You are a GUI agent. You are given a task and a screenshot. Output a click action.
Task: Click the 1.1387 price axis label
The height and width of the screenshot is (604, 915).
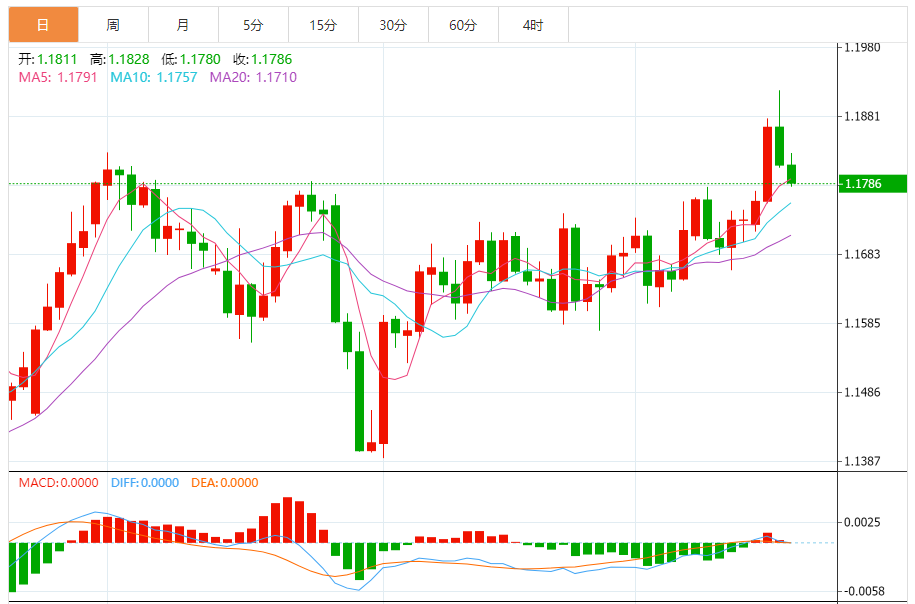[x=862, y=461]
